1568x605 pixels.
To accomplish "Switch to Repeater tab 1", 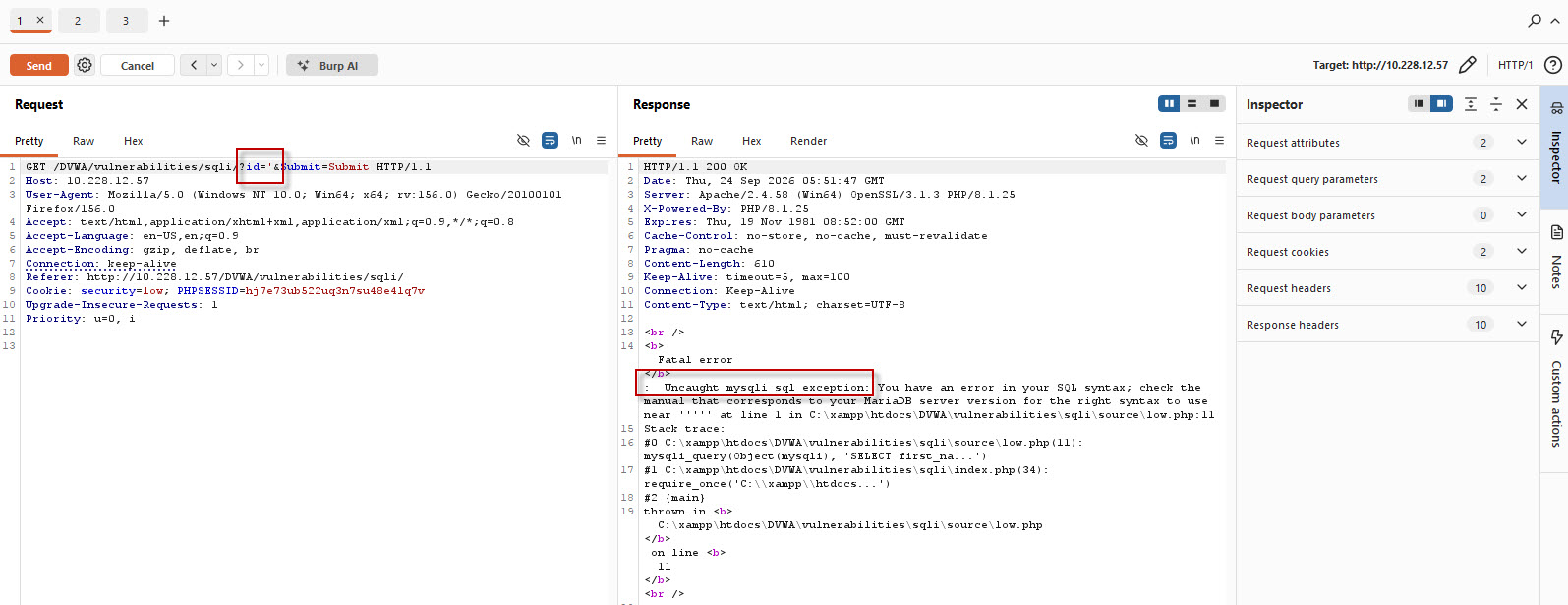I will click(x=20, y=21).
